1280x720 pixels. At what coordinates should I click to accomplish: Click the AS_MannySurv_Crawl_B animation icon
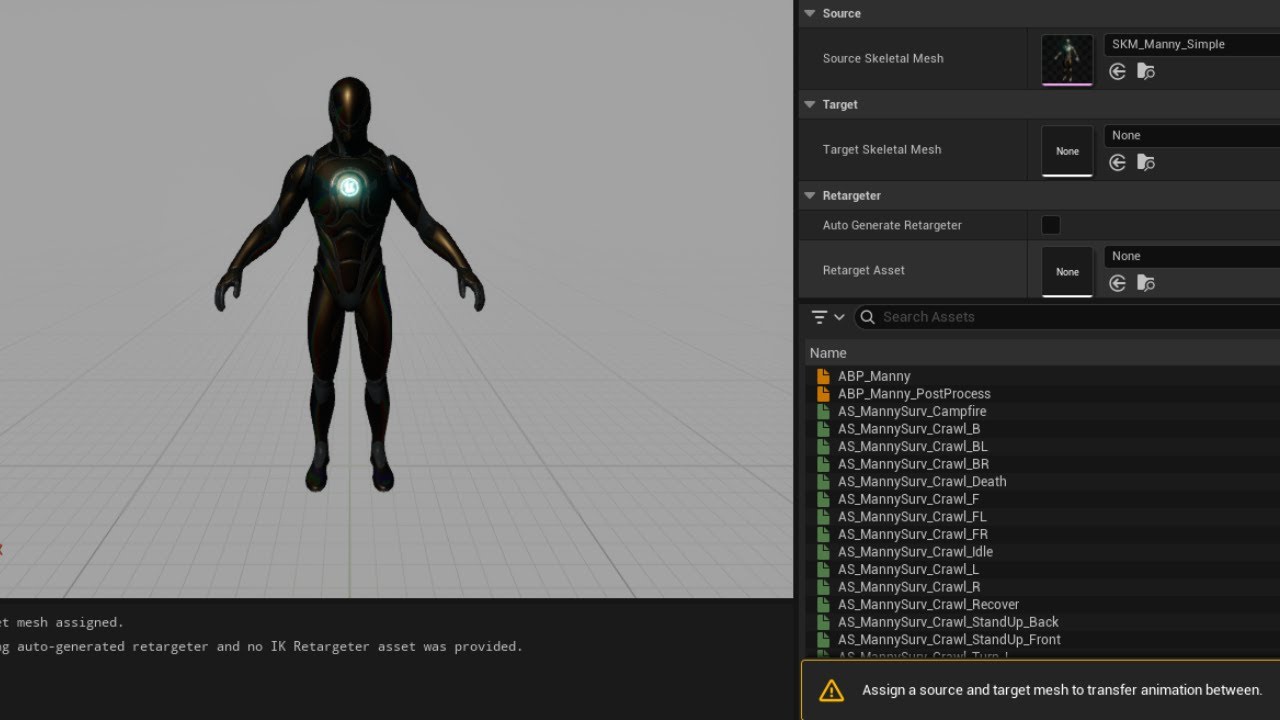click(823, 429)
